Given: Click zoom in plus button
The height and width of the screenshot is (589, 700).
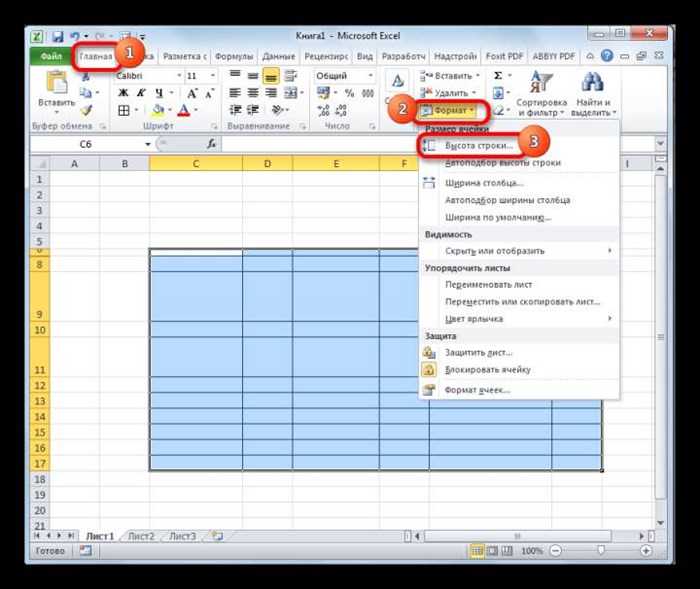Looking at the screenshot, I should point(646,551).
